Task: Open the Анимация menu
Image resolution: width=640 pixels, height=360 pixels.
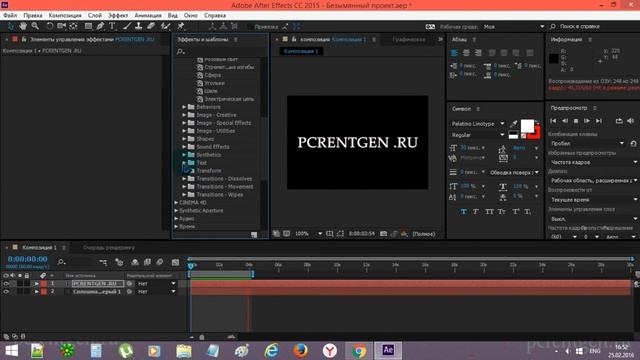Action: pos(148,15)
